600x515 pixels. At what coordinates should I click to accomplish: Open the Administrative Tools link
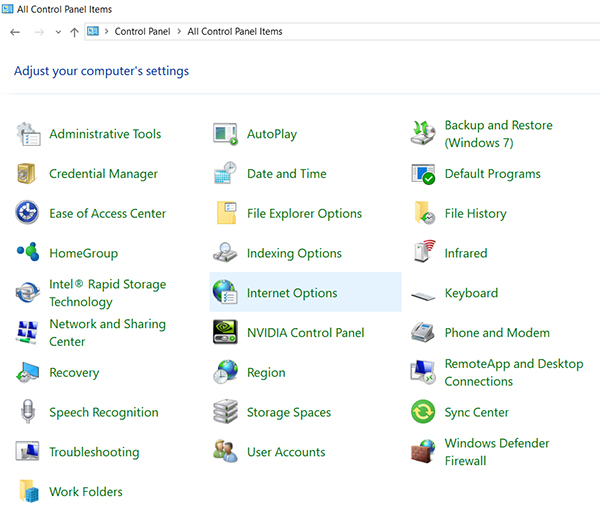(105, 134)
